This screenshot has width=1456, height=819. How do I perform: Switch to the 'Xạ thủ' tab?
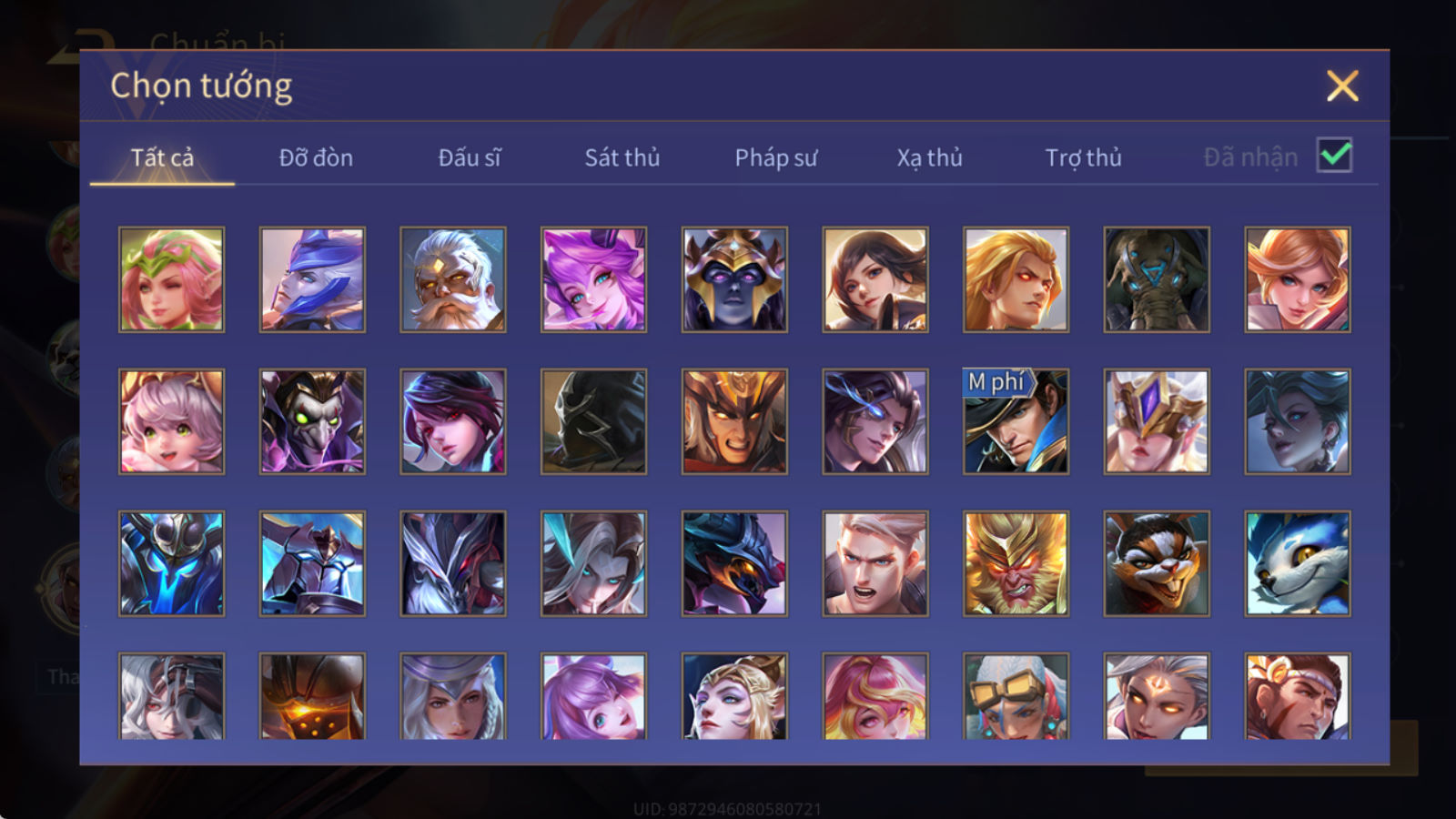tap(930, 157)
